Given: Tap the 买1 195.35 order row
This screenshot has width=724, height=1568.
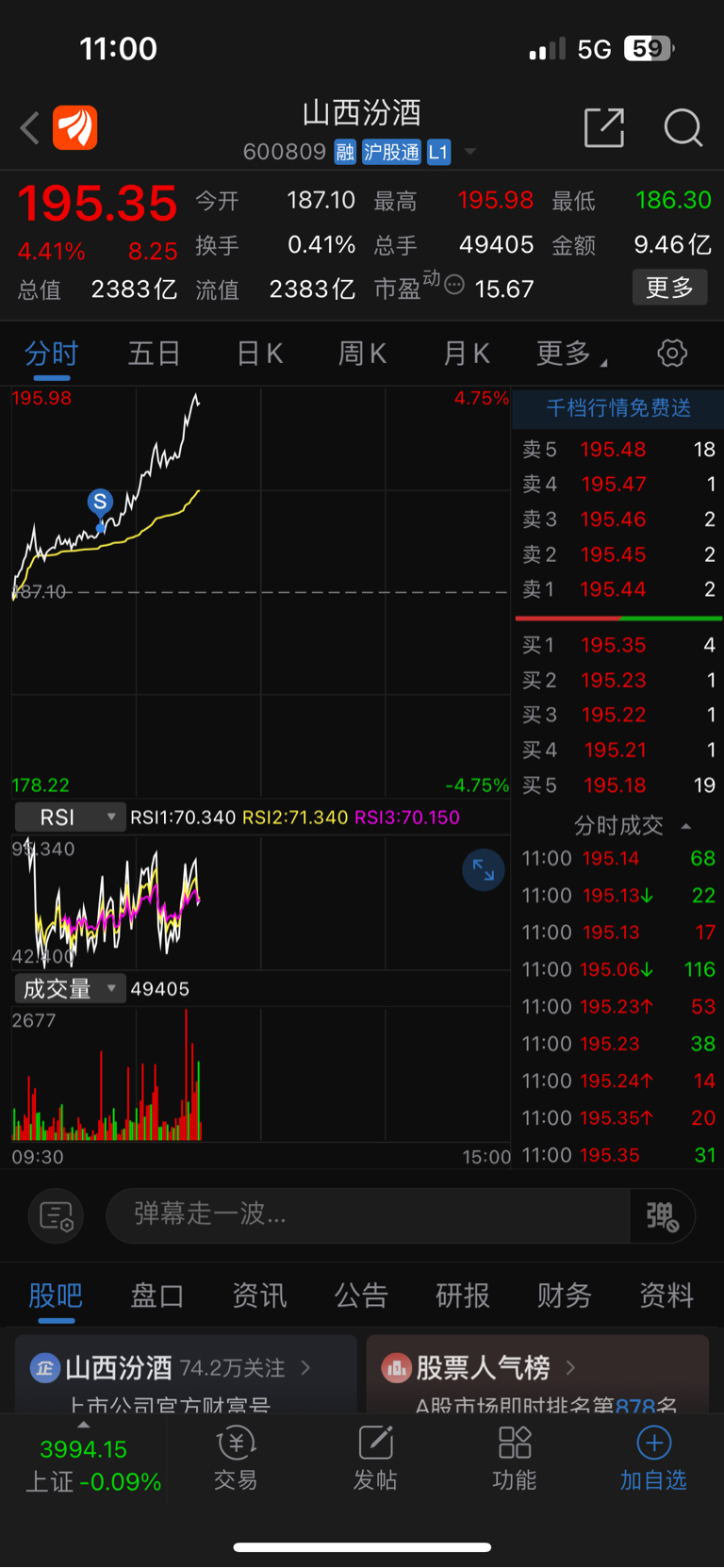Looking at the screenshot, I should [x=618, y=645].
